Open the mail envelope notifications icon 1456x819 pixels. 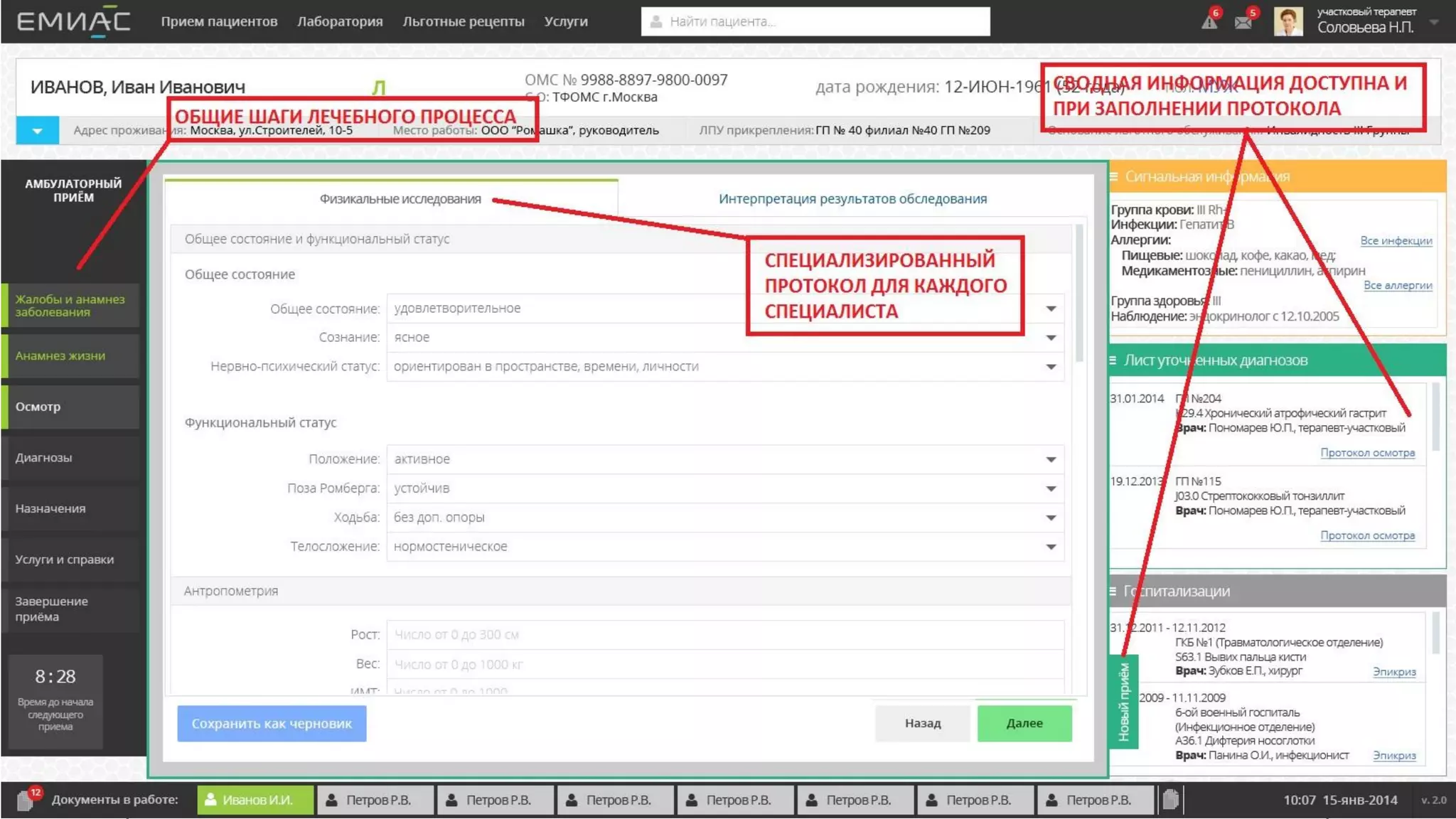(x=1243, y=22)
